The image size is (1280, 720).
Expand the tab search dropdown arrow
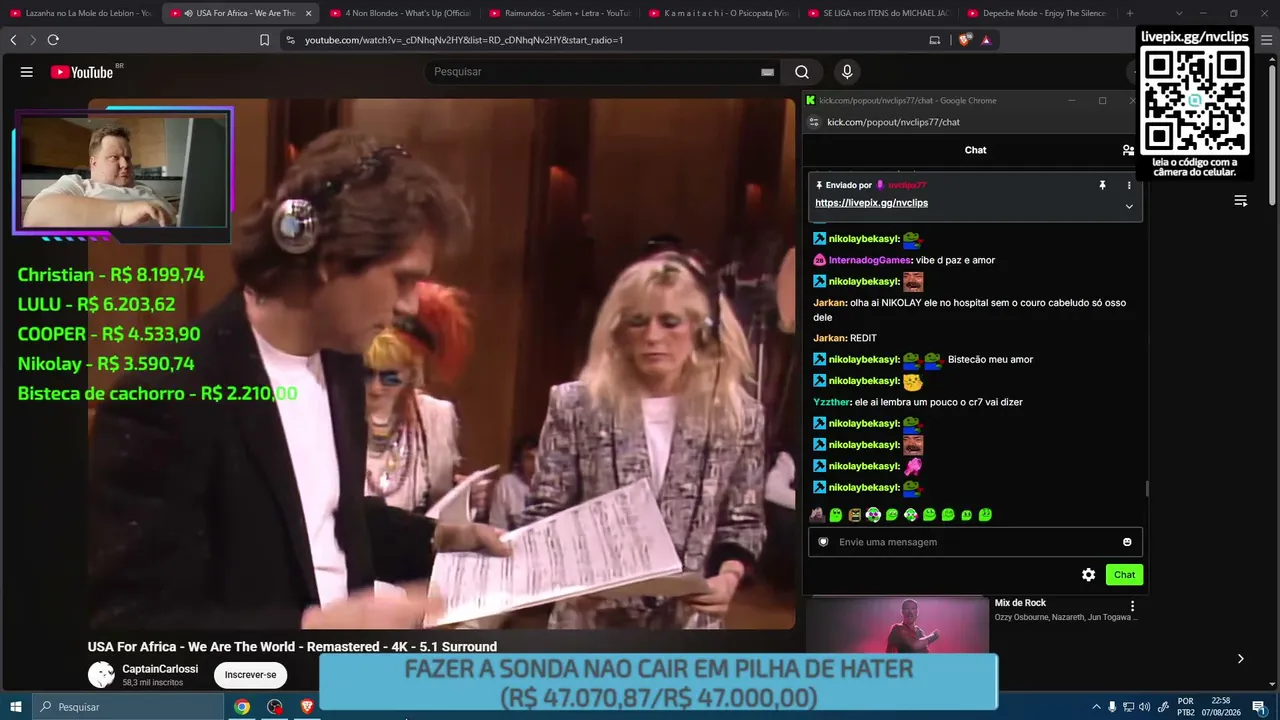[x=1179, y=13]
